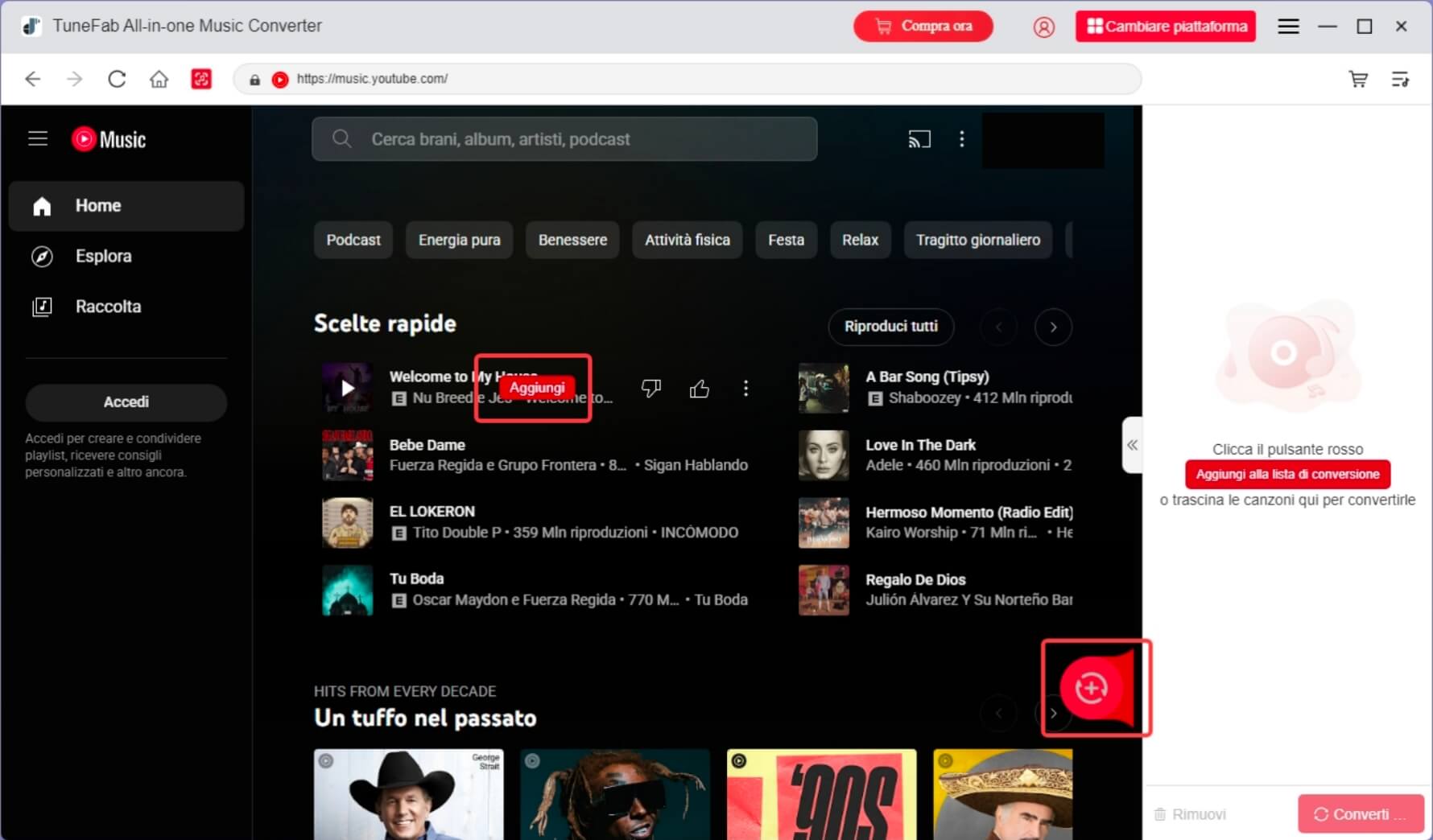
Task: Open three-dot options for Welcome to My House
Action: (745, 389)
